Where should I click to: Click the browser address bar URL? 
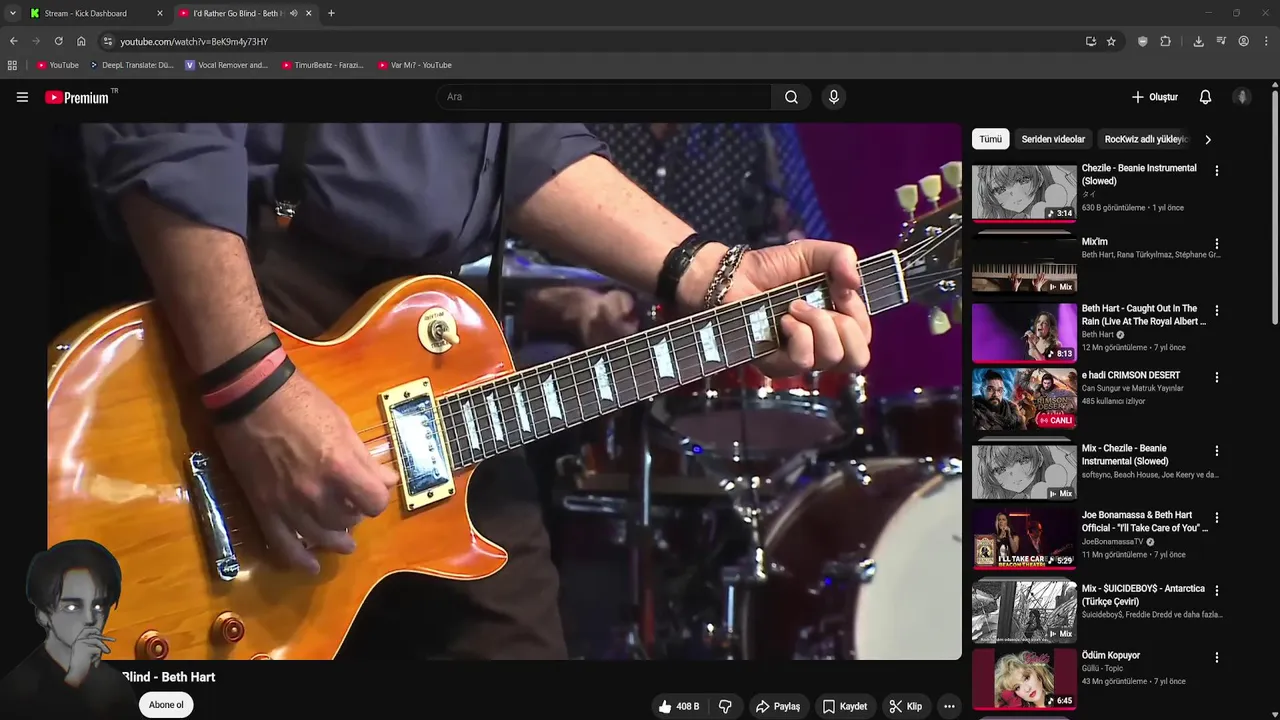pos(194,42)
